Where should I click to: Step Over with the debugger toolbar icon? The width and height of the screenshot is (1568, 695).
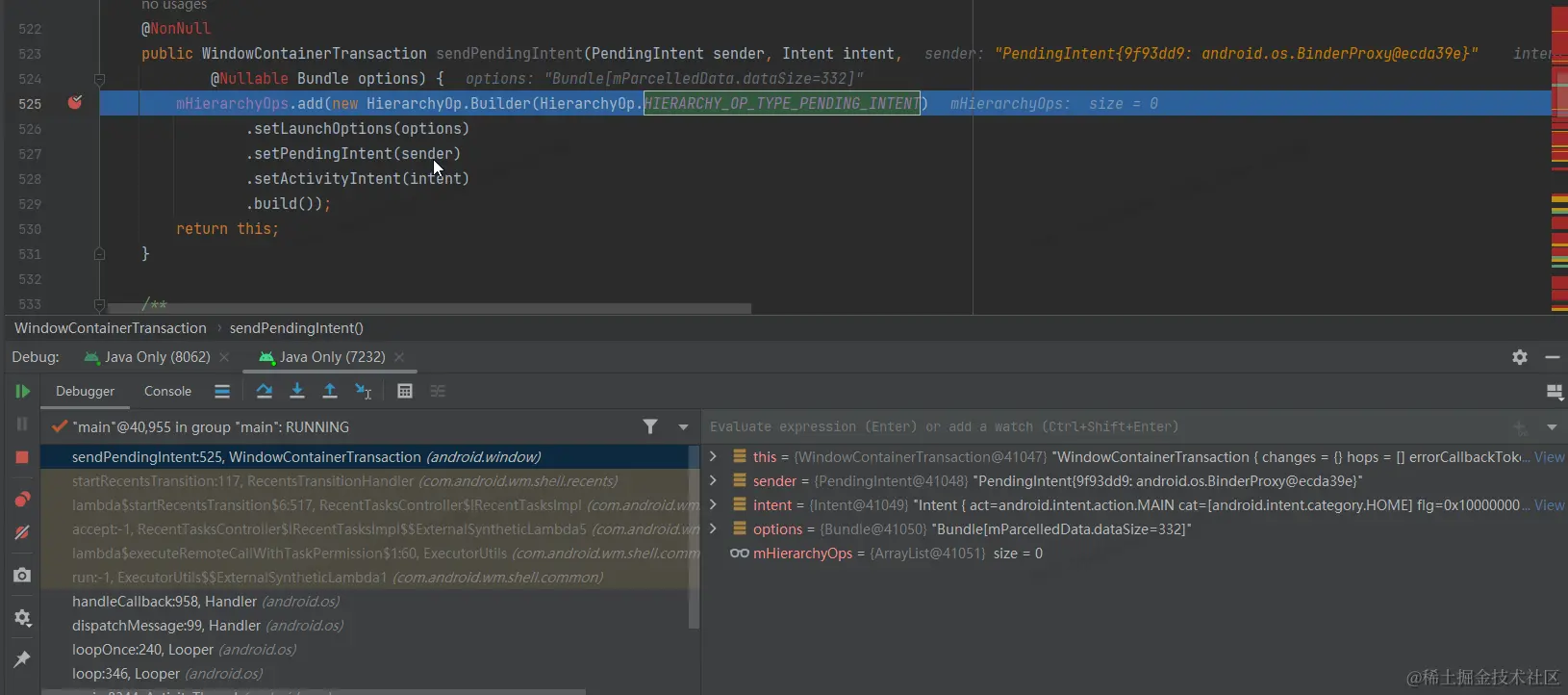pyautogui.click(x=265, y=391)
